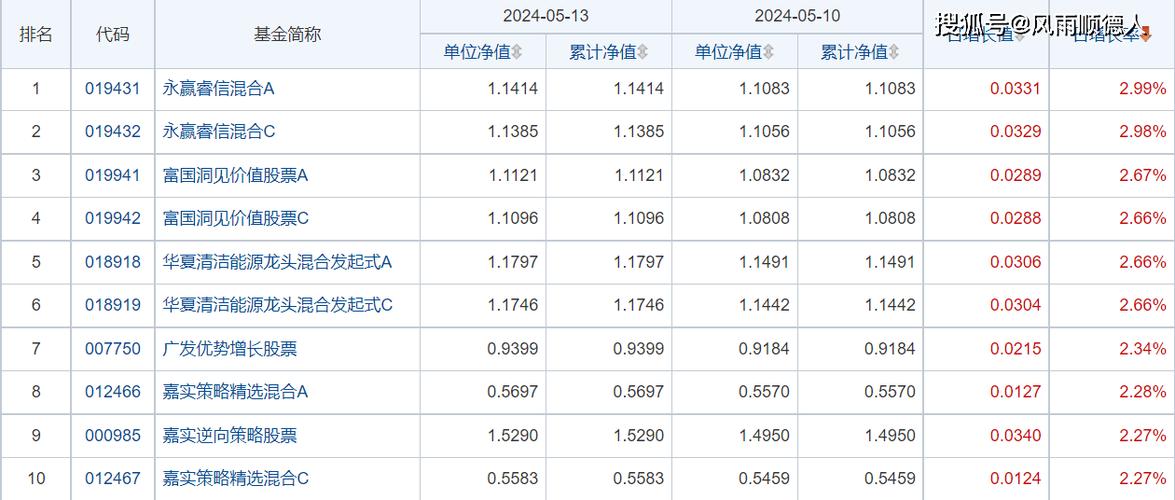Select the growth value 0.0331
Image resolution: width=1175 pixels, height=500 pixels.
coord(1015,88)
